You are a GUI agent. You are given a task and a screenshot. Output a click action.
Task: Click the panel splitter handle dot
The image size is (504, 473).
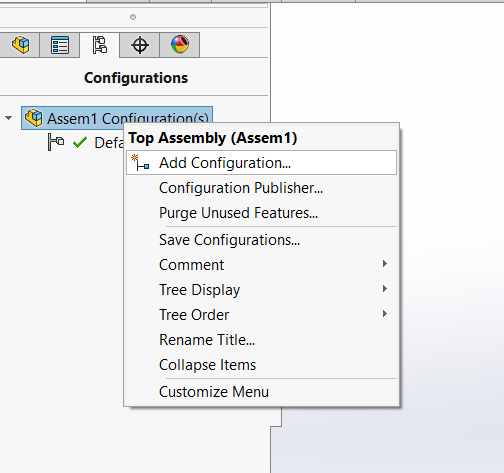click(x=133, y=17)
